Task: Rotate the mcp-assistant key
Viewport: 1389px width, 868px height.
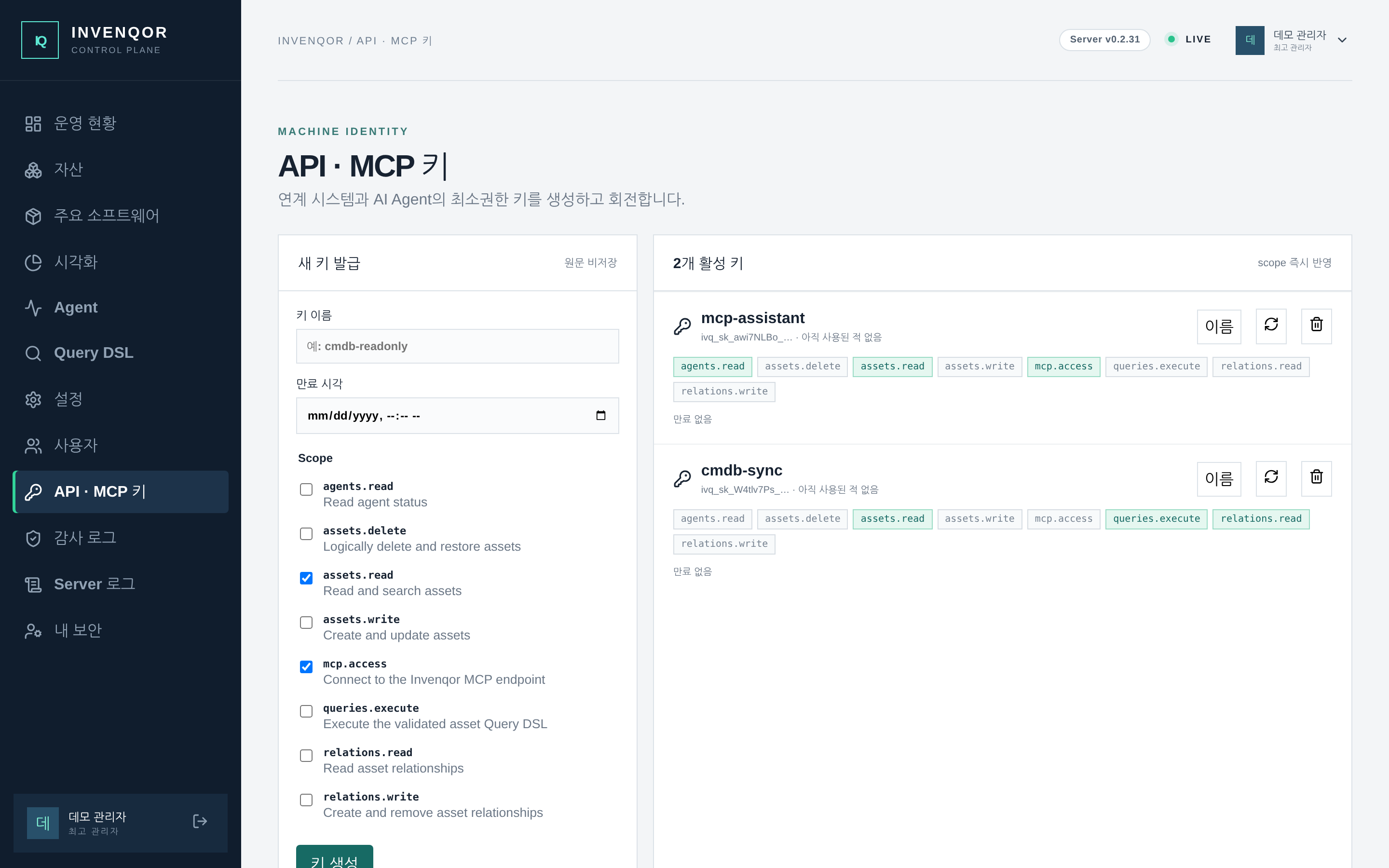Action: click(x=1271, y=326)
